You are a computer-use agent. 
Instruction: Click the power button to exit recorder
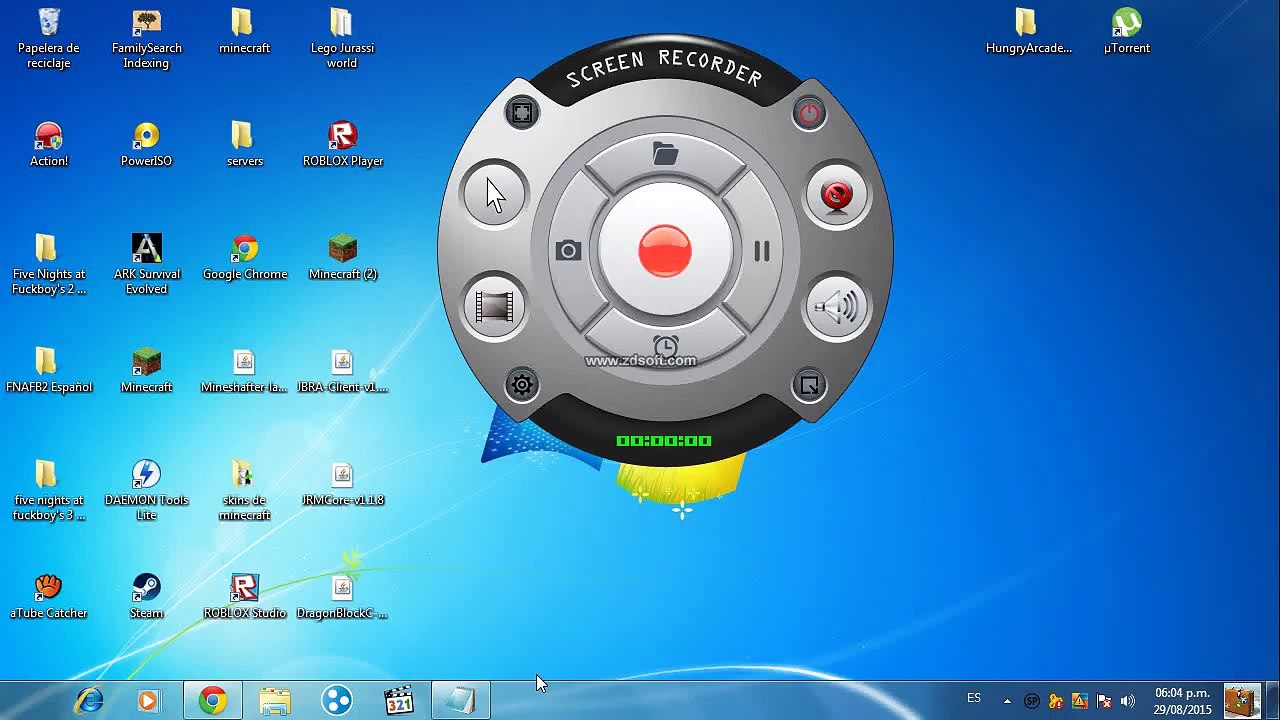809,113
